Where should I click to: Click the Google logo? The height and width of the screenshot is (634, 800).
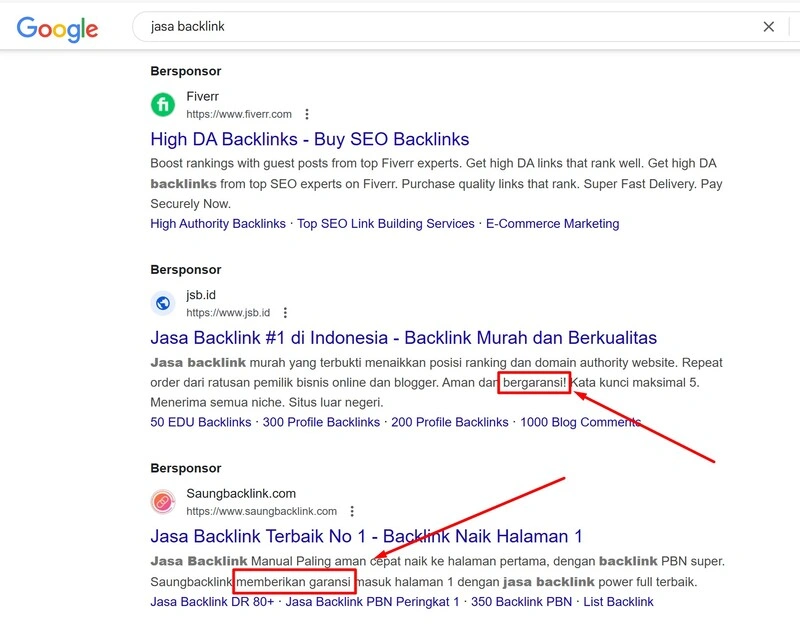click(57, 29)
